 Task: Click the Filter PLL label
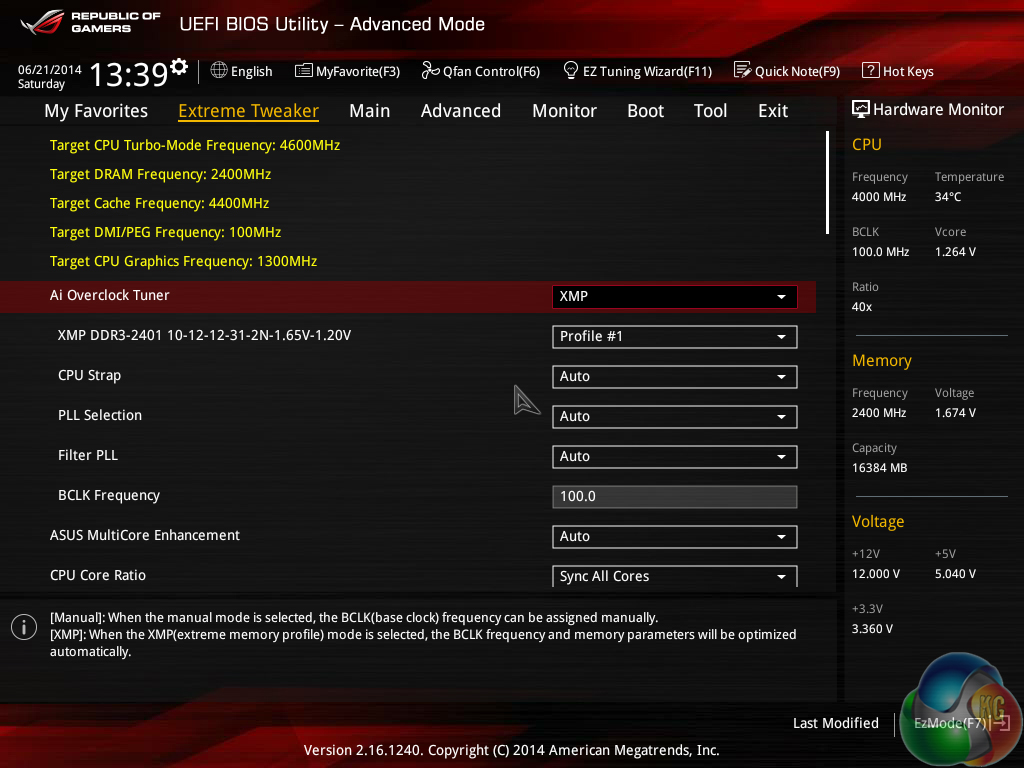coord(88,455)
